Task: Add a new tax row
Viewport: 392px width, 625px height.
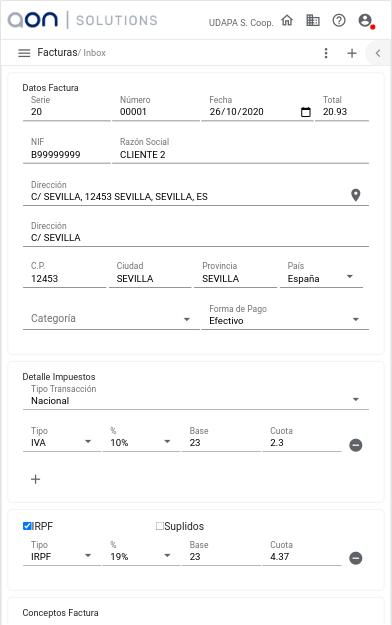Action: [x=35, y=479]
